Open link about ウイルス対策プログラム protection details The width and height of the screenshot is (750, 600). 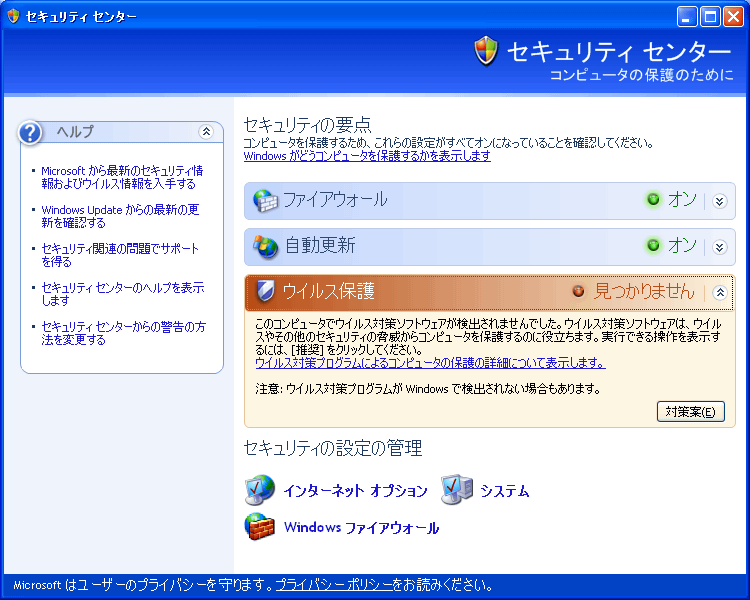(430, 363)
